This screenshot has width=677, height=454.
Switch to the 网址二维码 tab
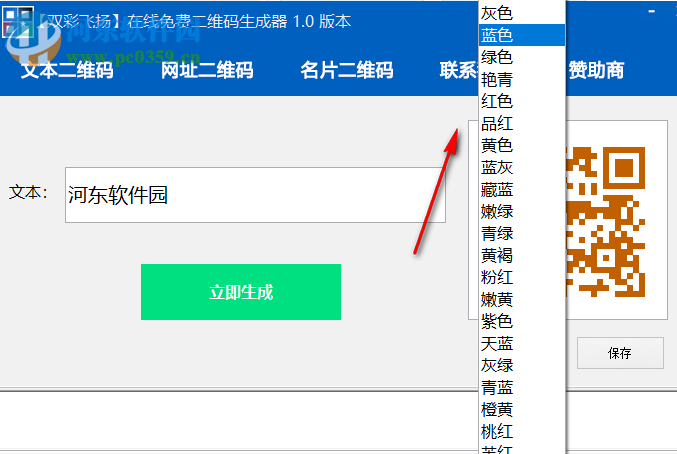(x=207, y=70)
